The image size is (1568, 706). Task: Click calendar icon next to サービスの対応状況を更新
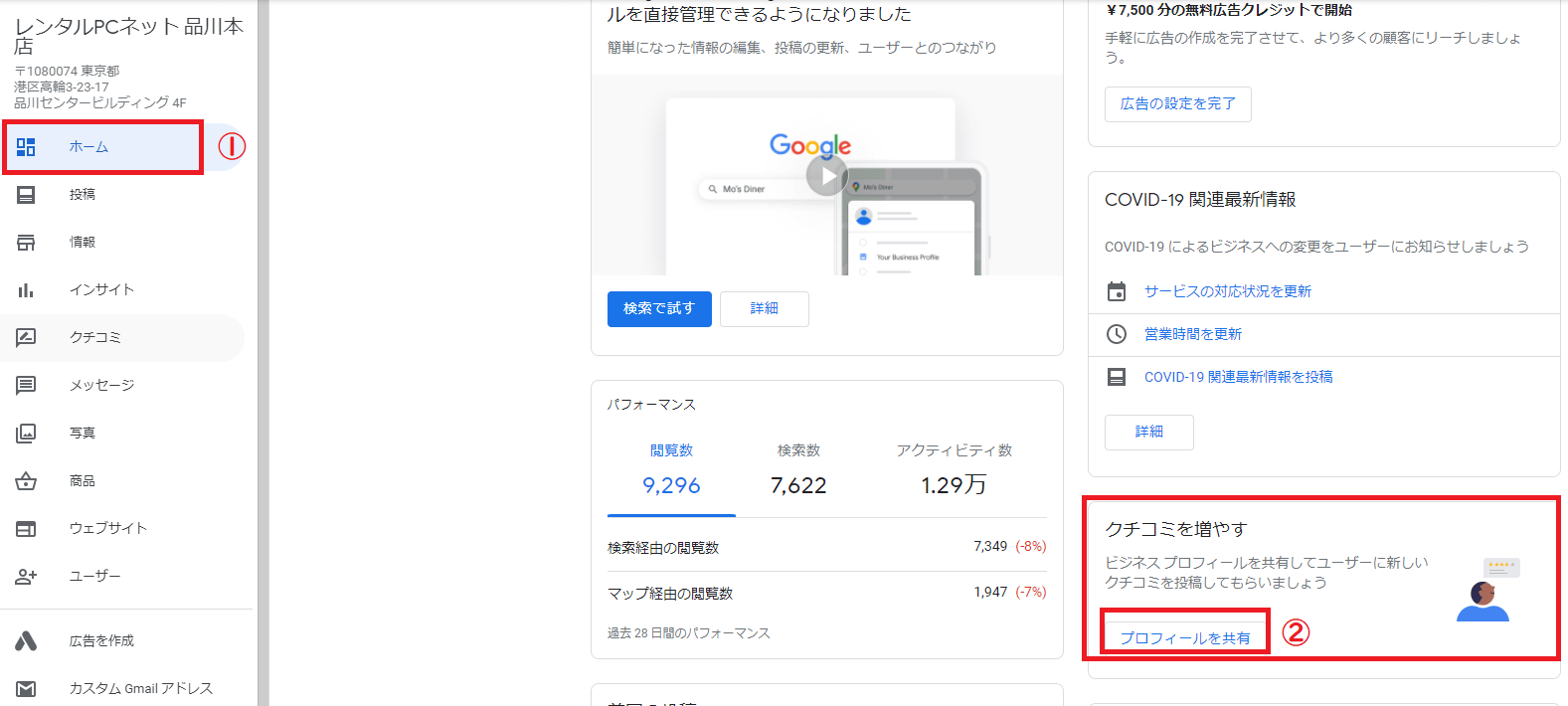point(1117,291)
